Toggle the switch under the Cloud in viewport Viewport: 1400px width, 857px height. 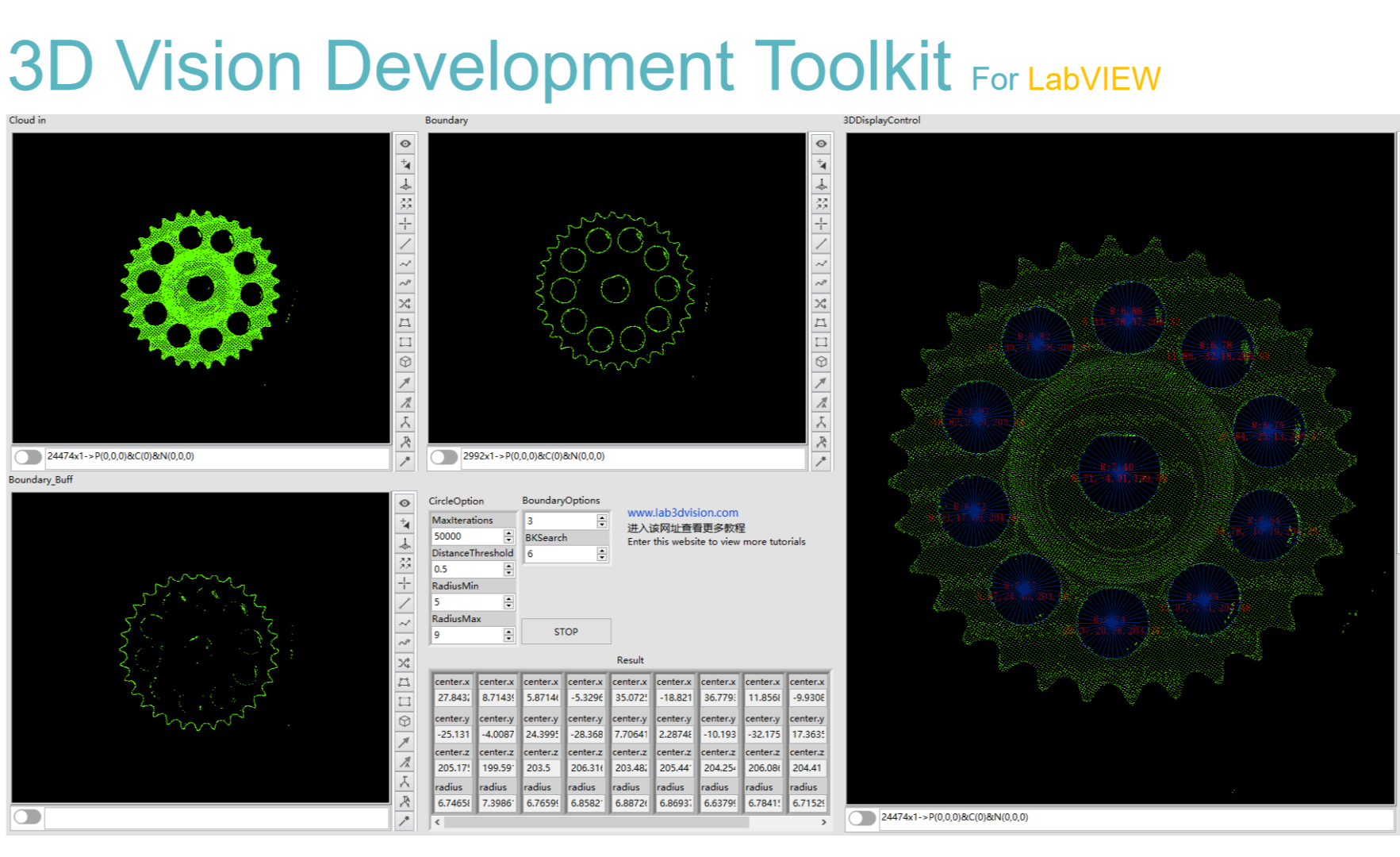[29, 456]
